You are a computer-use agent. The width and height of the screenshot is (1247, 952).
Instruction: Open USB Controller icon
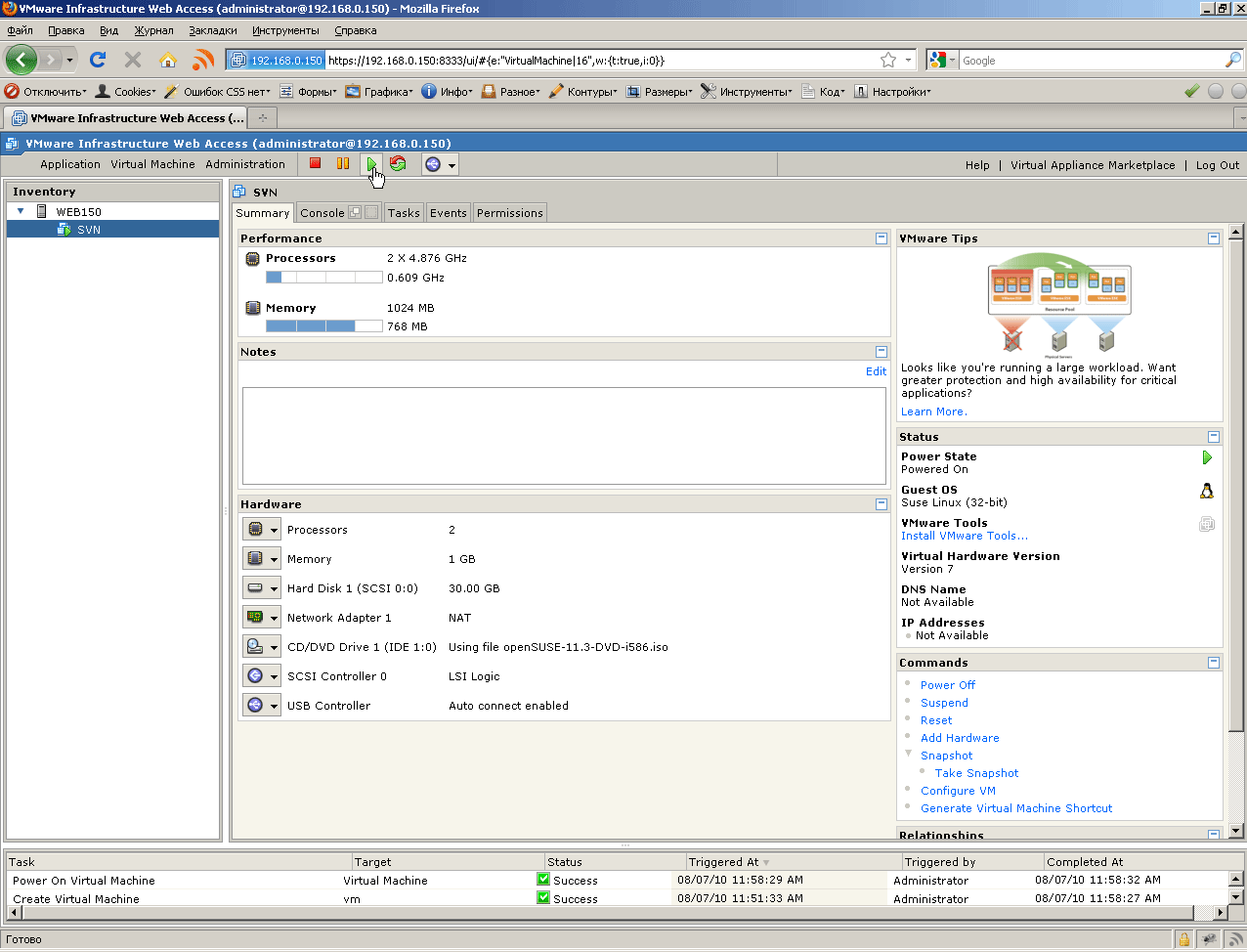[262, 706]
